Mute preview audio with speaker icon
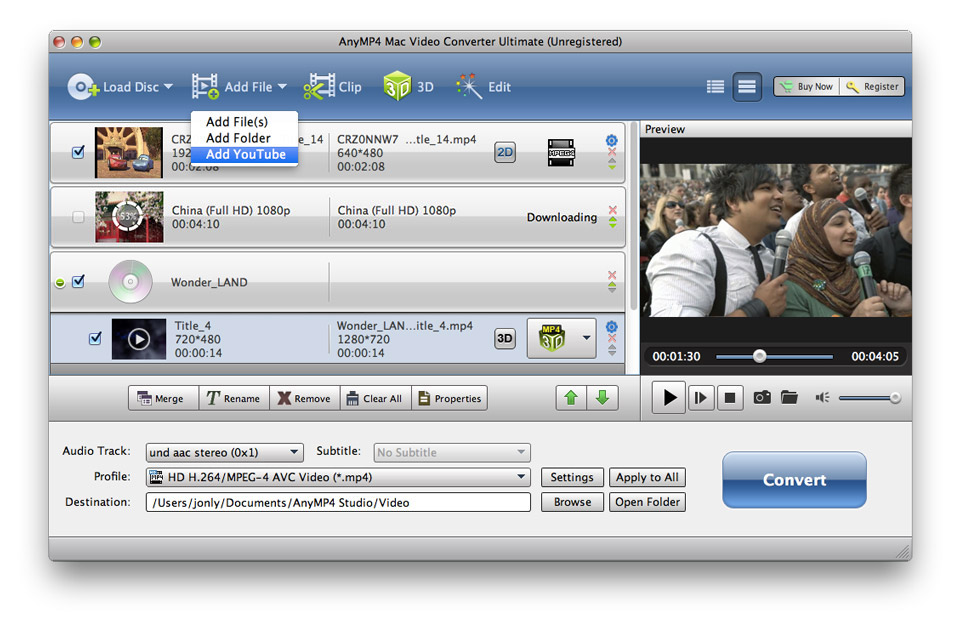960x628 pixels. pyautogui.click(x=822, y=398)
